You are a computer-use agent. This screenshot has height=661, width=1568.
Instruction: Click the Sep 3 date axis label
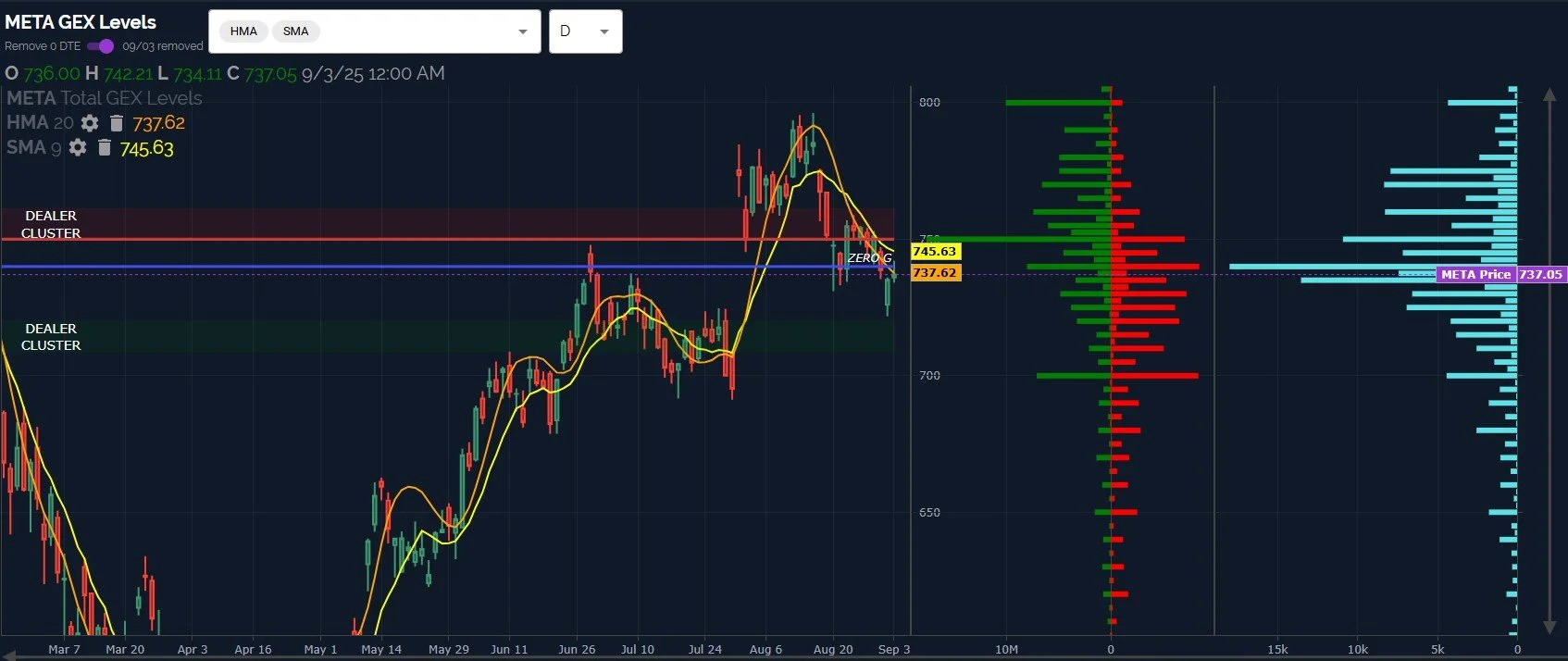pyautogui.click(x=893, y=649)
